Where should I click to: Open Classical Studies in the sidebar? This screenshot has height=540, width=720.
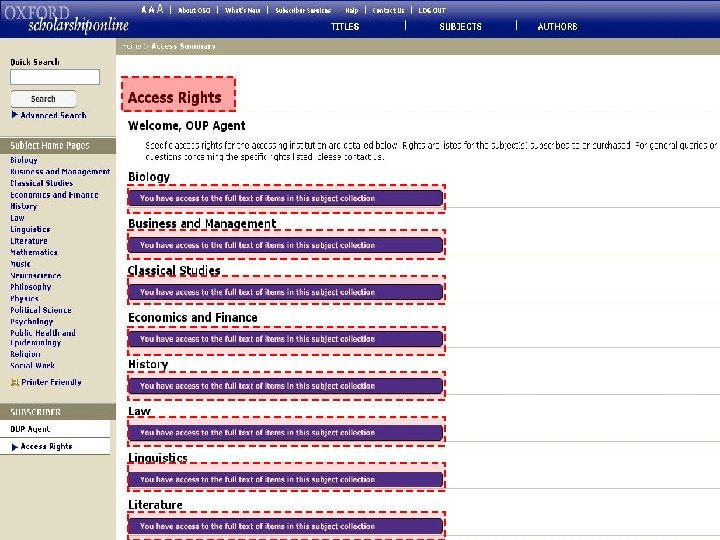(x=41, y=183)
